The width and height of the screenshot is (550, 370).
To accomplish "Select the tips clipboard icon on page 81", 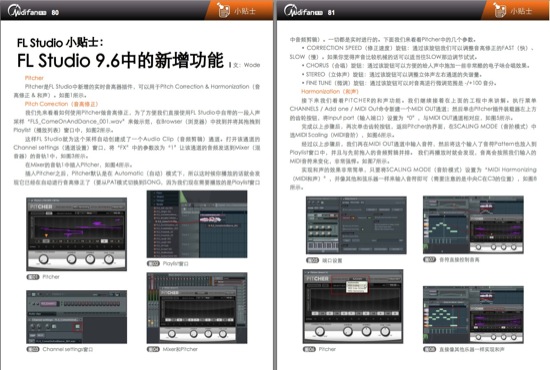I will click(x=499, y=10).
